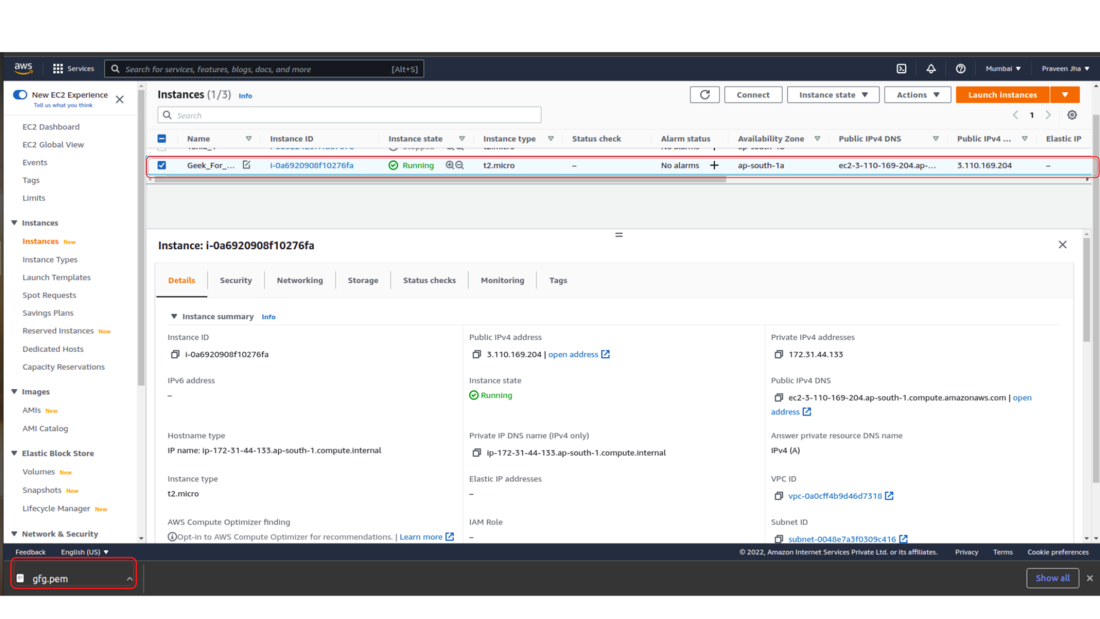Collapse the Elastic Block Store section

[14, 453]
